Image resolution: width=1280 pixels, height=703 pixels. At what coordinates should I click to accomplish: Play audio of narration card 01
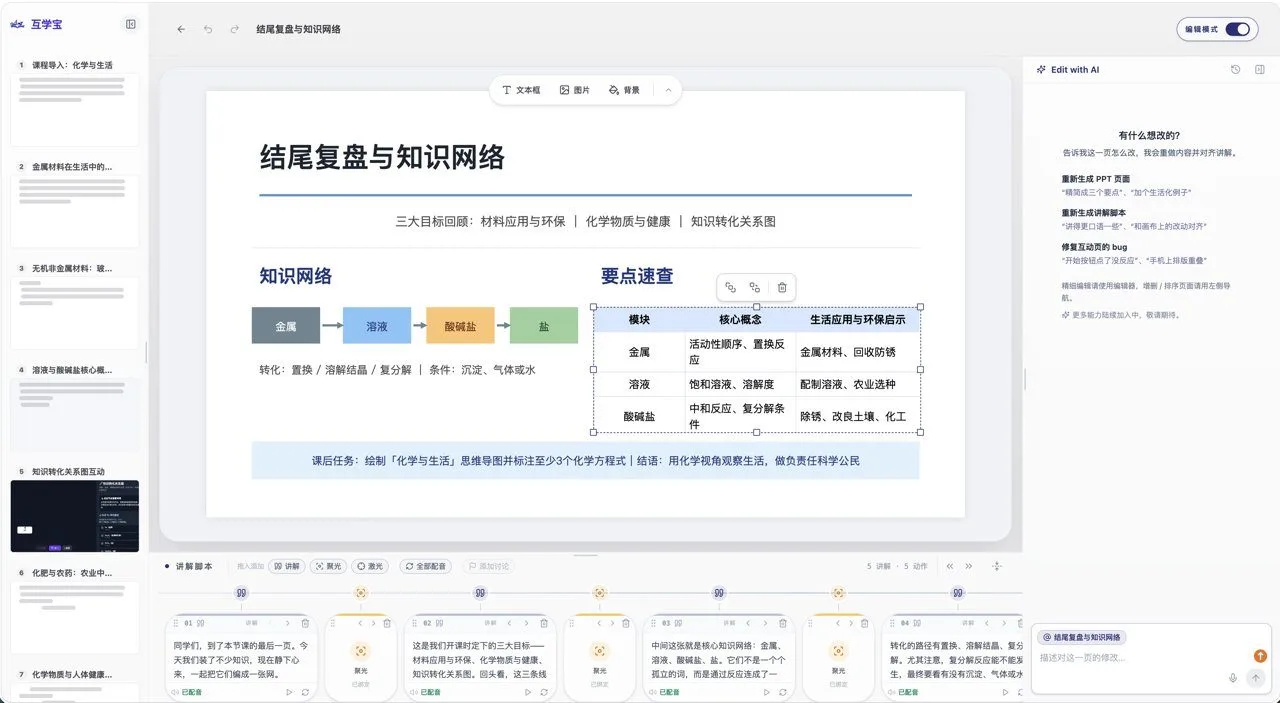[x=290, y=692]
